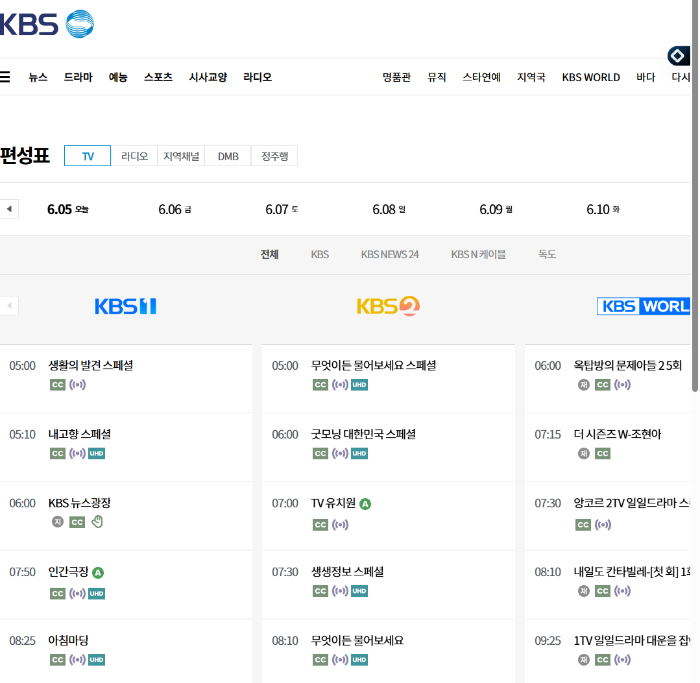Click UHD badge under 무엇이든 물어보세요 스페셜
Viewport: 700px width, 683px height.
click(x=359, y=385)
